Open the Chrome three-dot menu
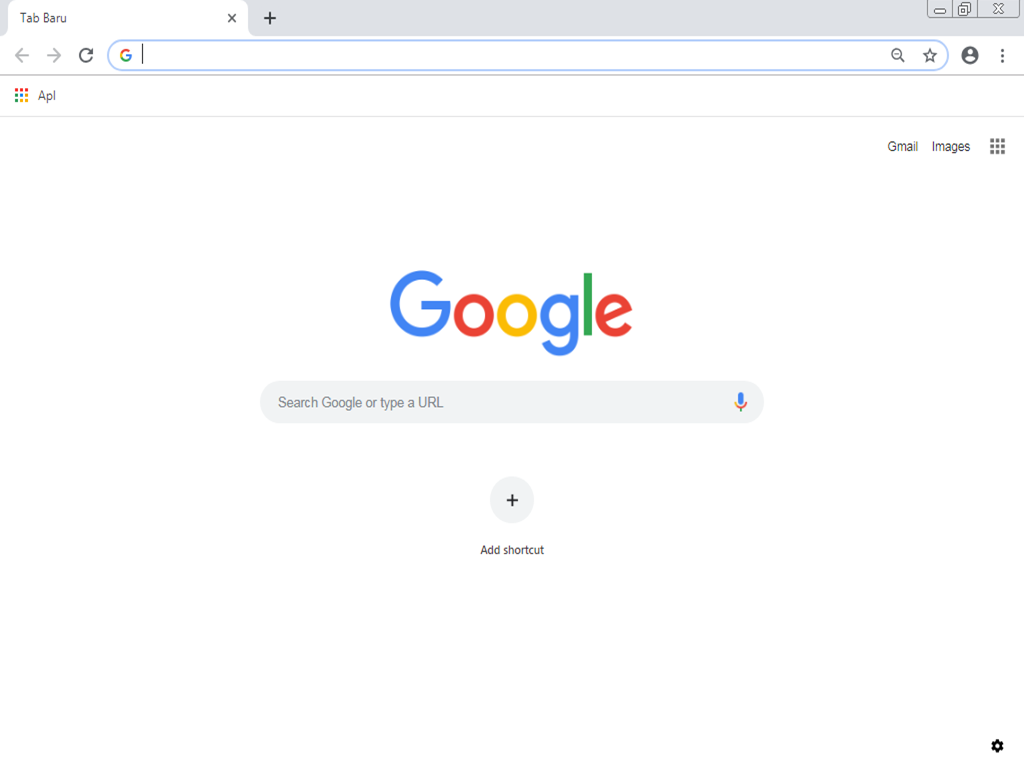This screenshot has height=770, width=1024. coord(1002,56)
